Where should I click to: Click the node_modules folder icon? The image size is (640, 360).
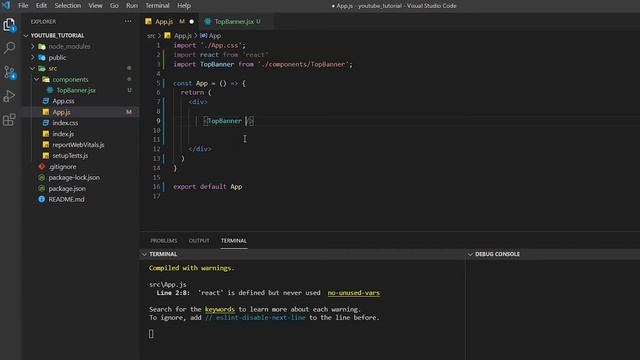pyautogui.click(x=42, y=47)
